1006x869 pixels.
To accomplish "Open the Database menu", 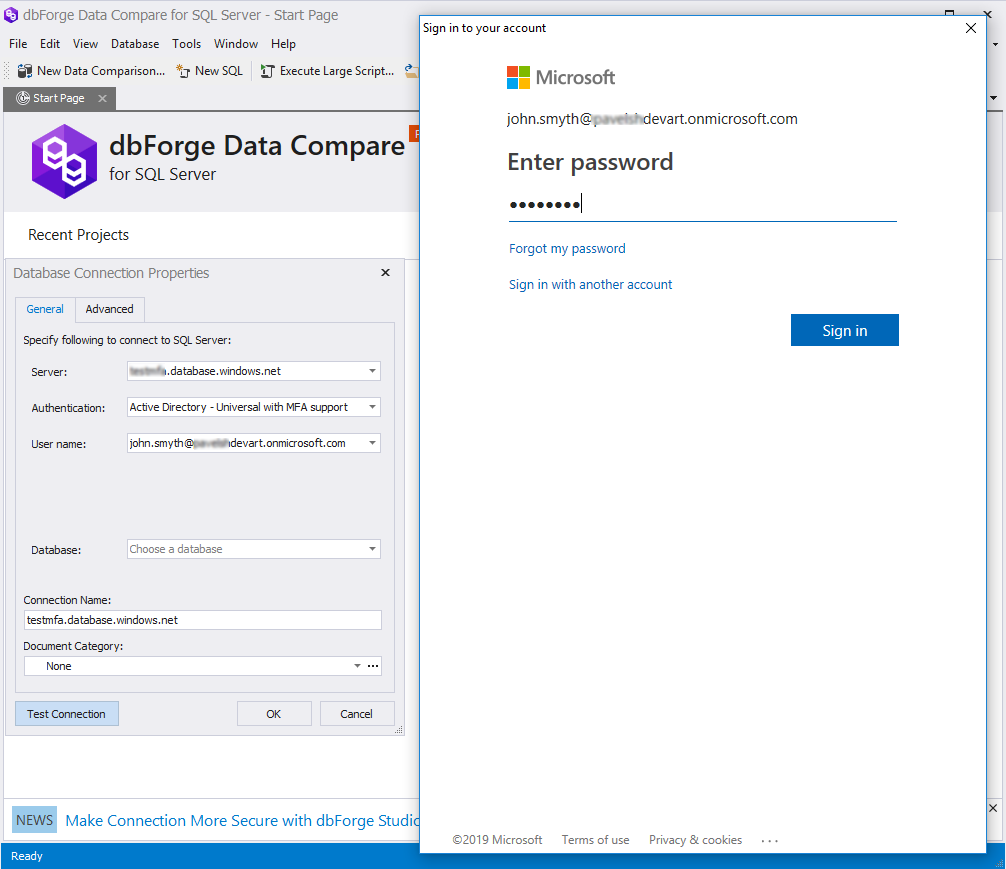I will [135, 44].
